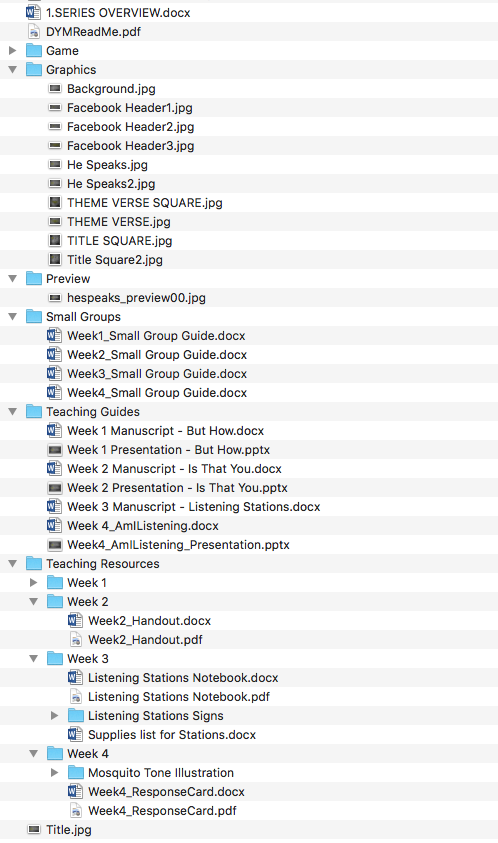Select Listening Stations Notebook.docx

pos(183,677)
